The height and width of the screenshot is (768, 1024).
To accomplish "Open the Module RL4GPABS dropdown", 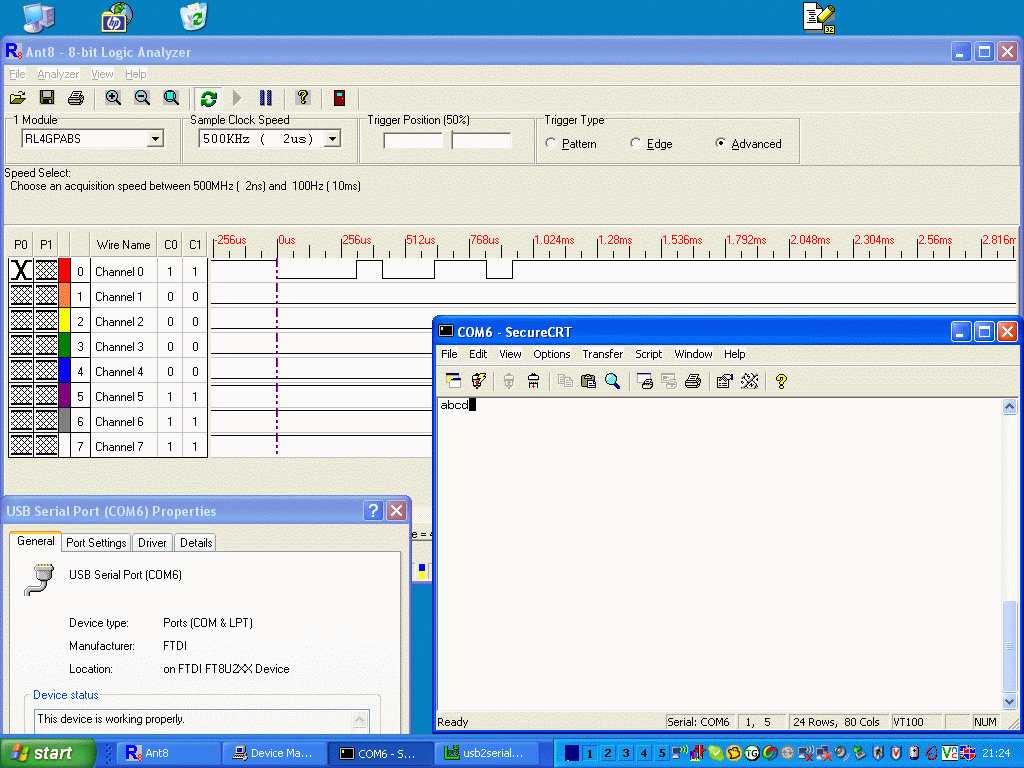I will pos(155,138).
